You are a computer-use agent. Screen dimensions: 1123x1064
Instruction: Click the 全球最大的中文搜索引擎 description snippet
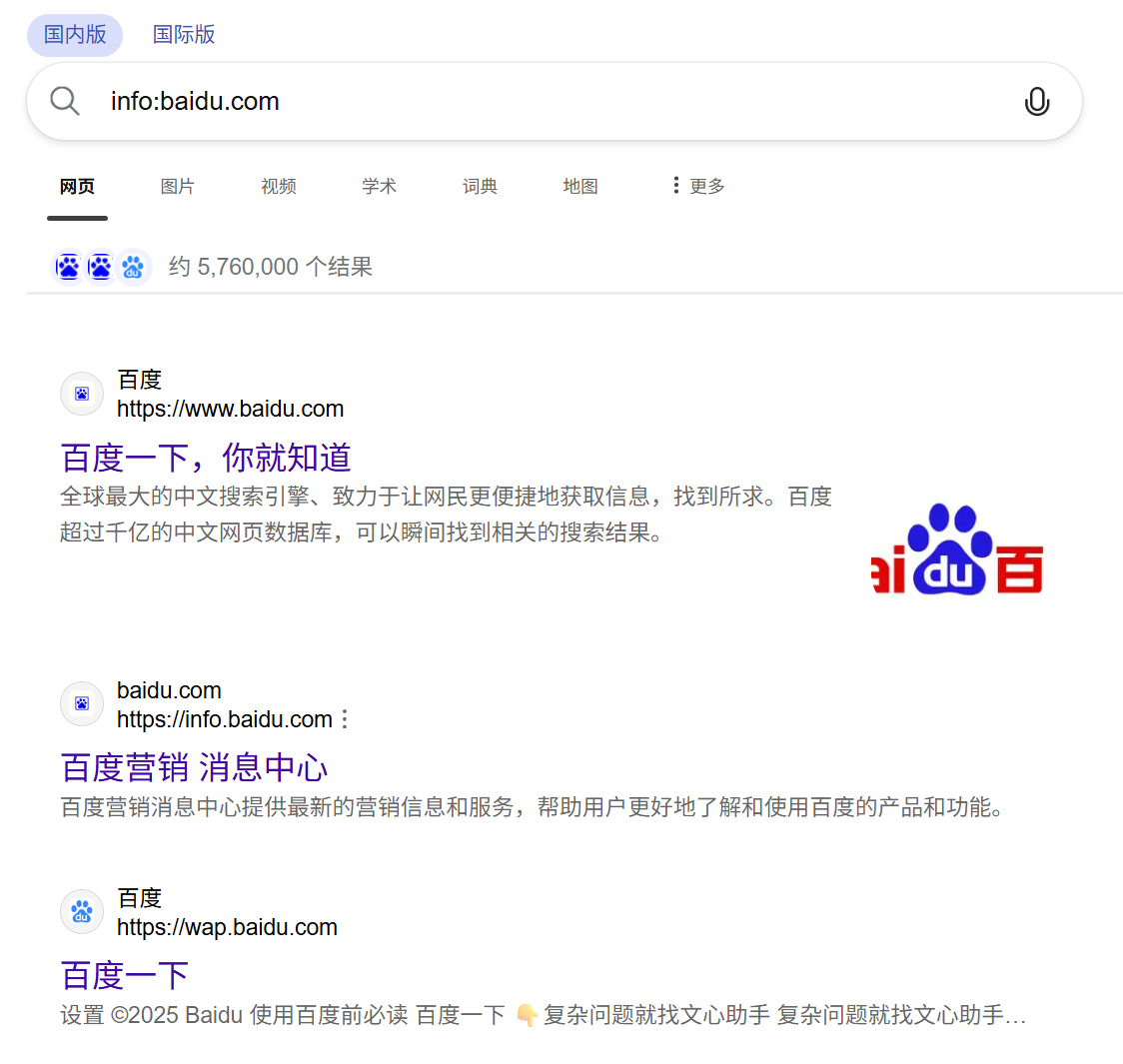pos(446,515)
